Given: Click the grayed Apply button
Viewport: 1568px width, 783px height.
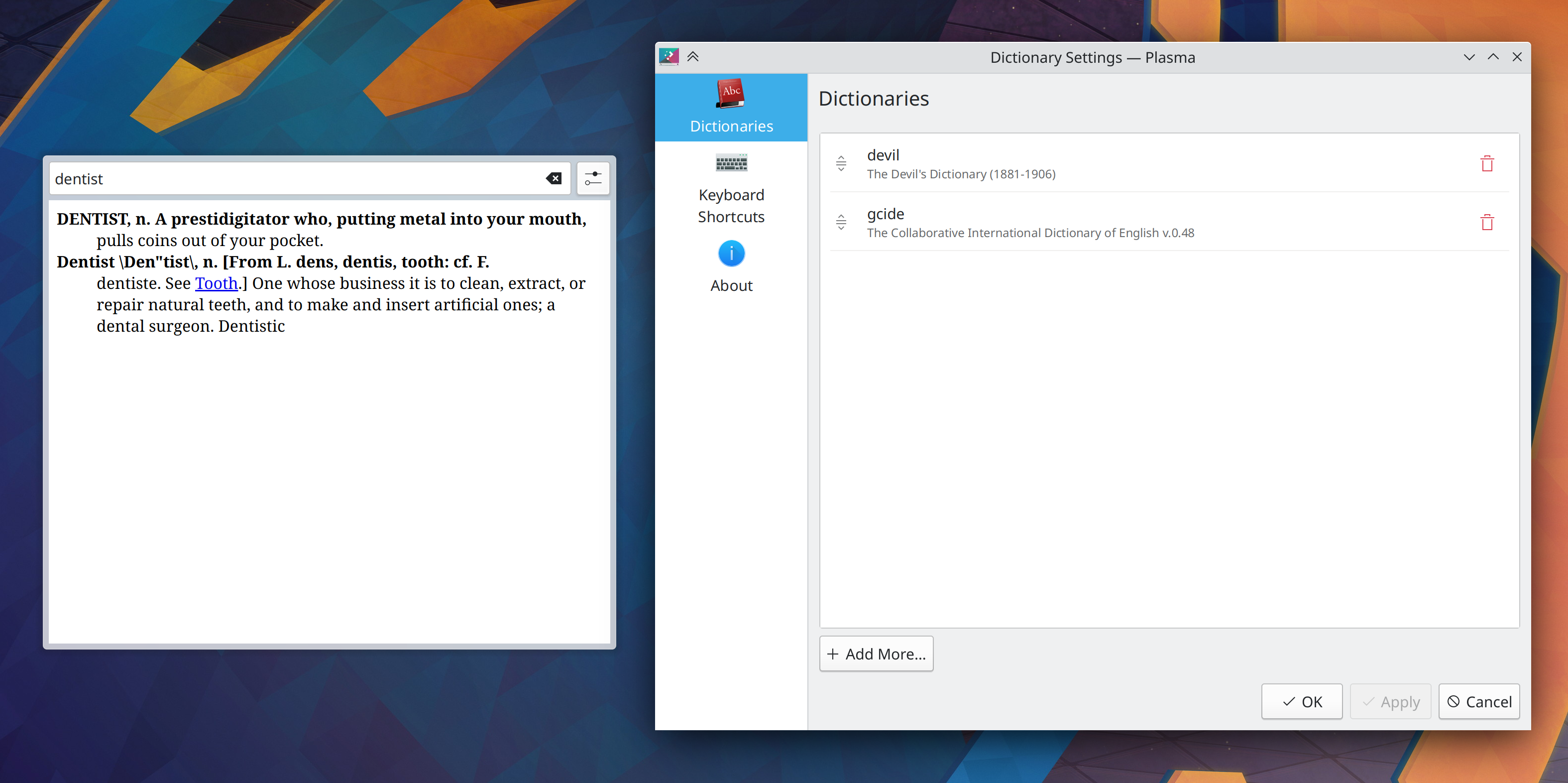Looking at the screenshot, I should coord(1390,701).
